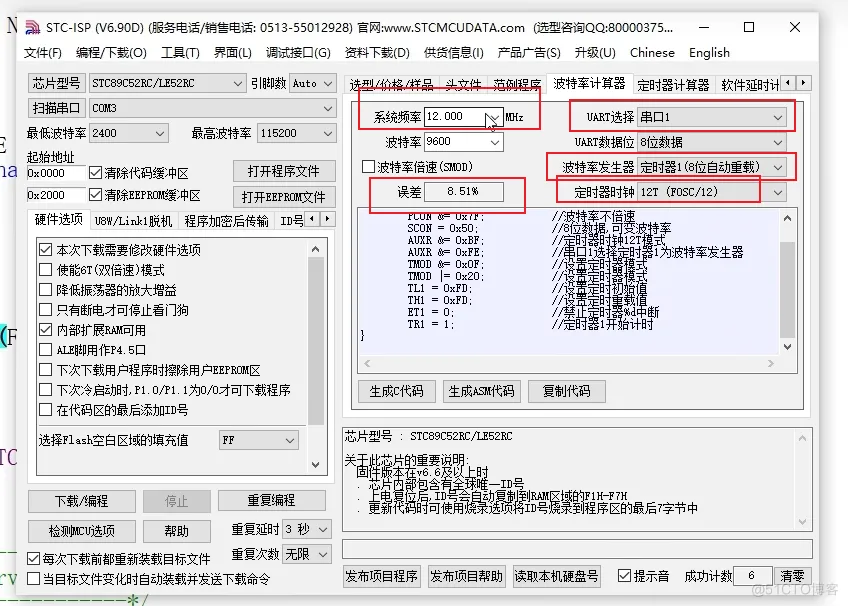
Task: Toggle 内部扩展RAM可用 checkbox
Action: 45,330
